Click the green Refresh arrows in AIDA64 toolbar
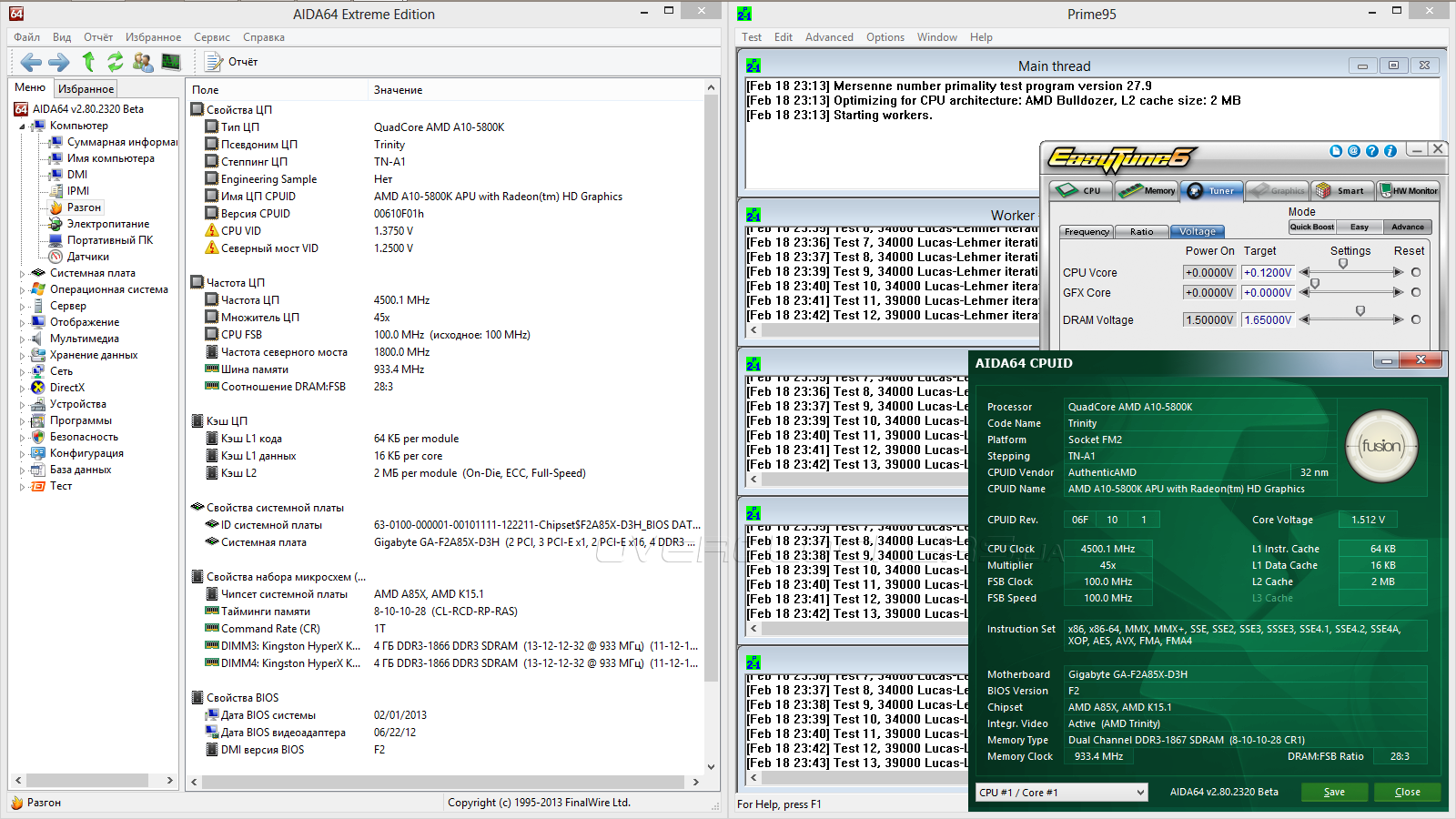 click(116, 62)
